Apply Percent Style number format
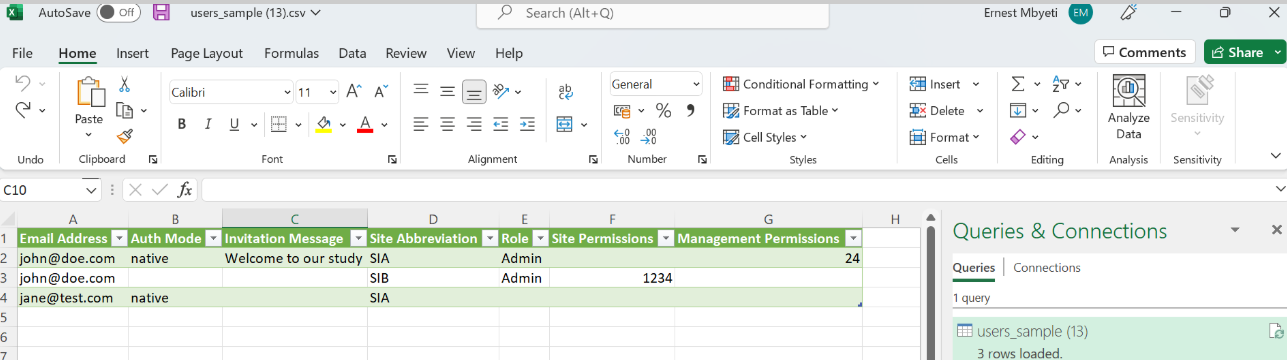The image size is (1287, 360). pyautogui.click(x=663, y=110)
